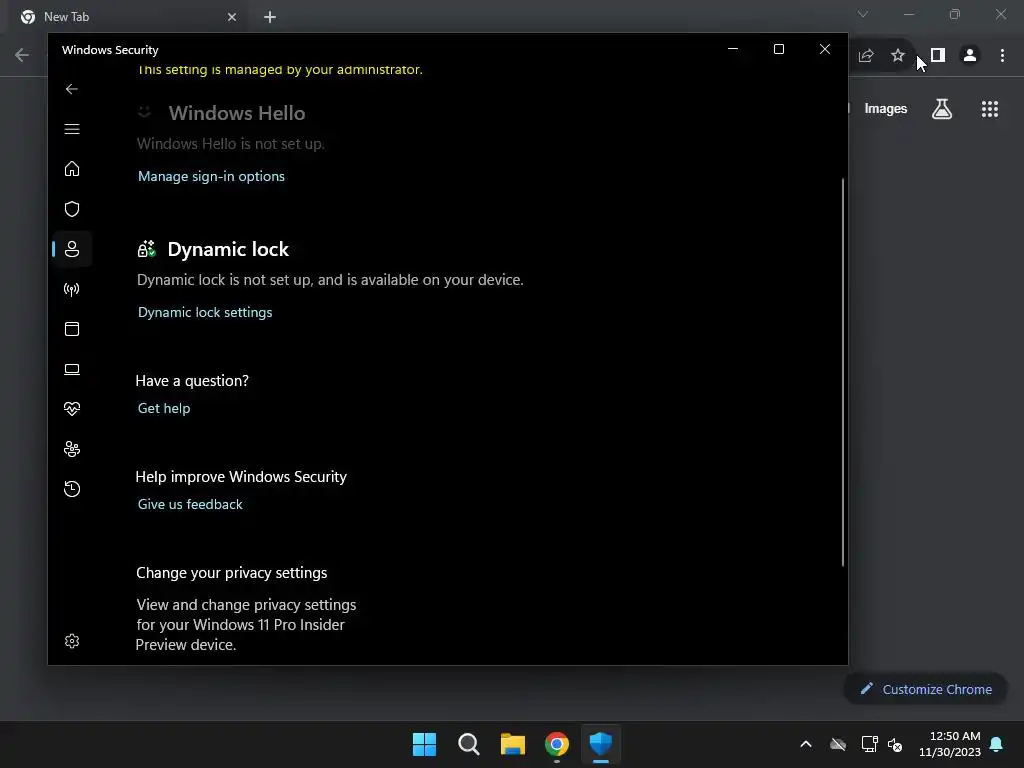Click the Chrome share page icon

pyautogui.click(x=866, y=56)
